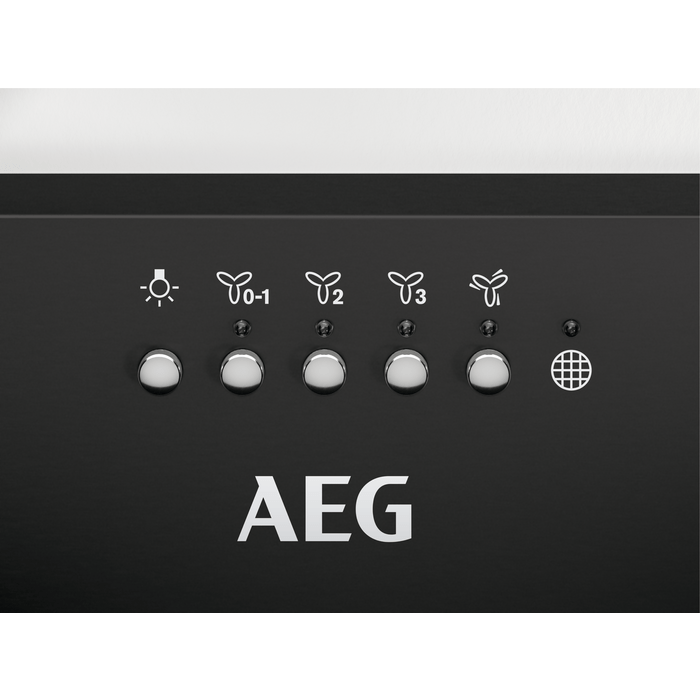This screenshot has height=700, width=700.
Task: Click the intensive fan boost symbol
Action: 489,288
